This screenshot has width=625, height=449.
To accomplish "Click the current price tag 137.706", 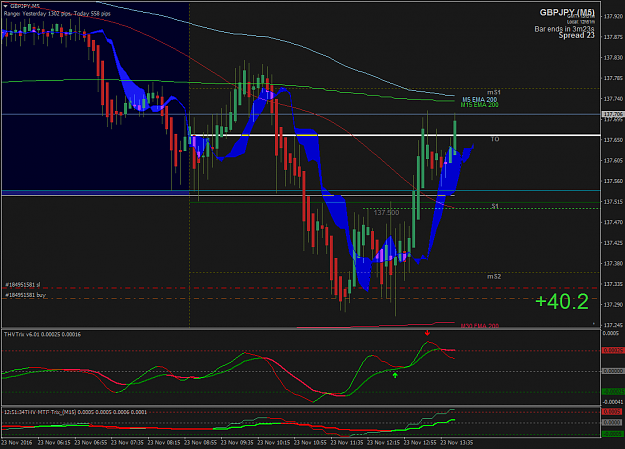I will pos(613,114).
